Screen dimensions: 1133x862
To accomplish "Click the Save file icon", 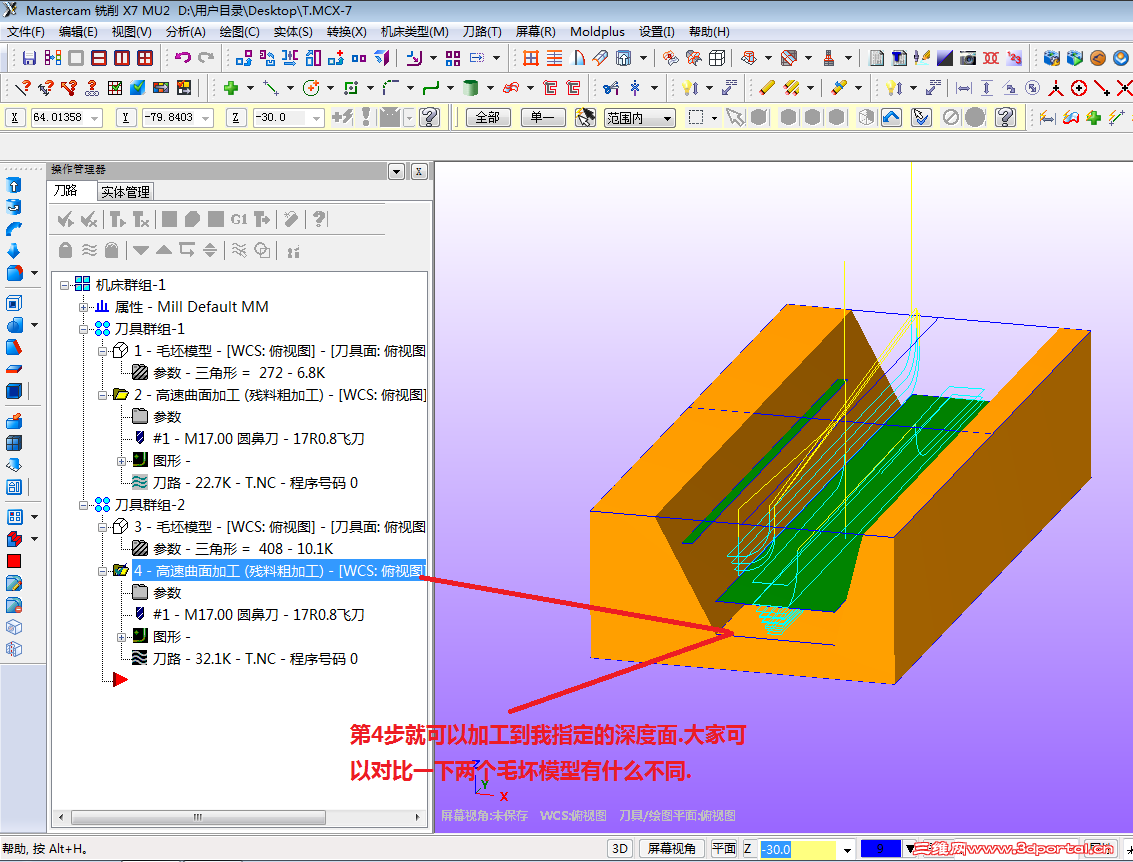I will pos(30,58).
